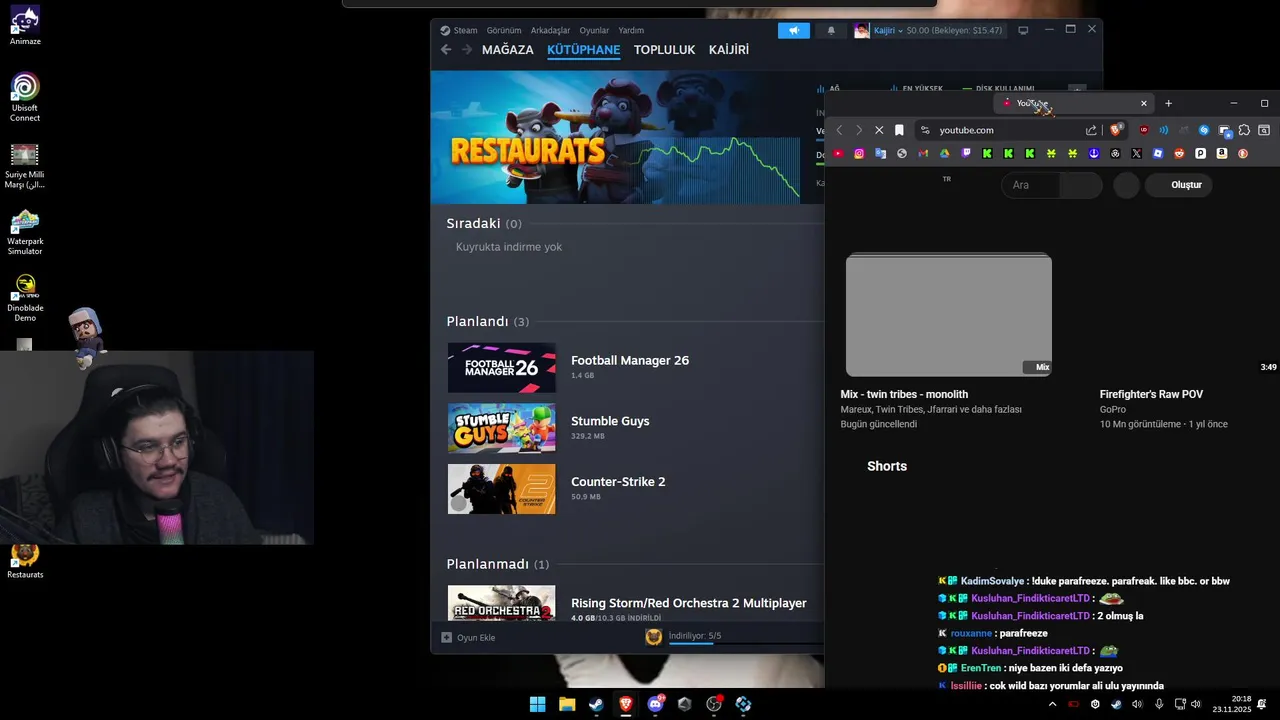The width and height of the screenshot is (1280, 720).
Task: Open the Windows Start menu
Action: click(537, 704)
